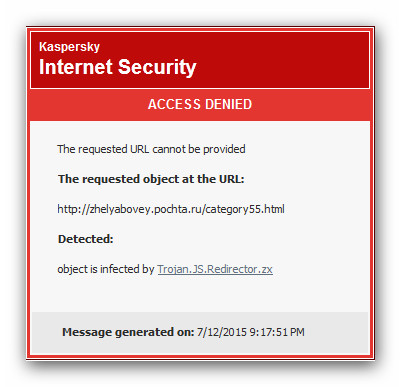Screen dimensions: 401x387
Task: Click the 'Message generated on:' label
Action: point(128,332)
